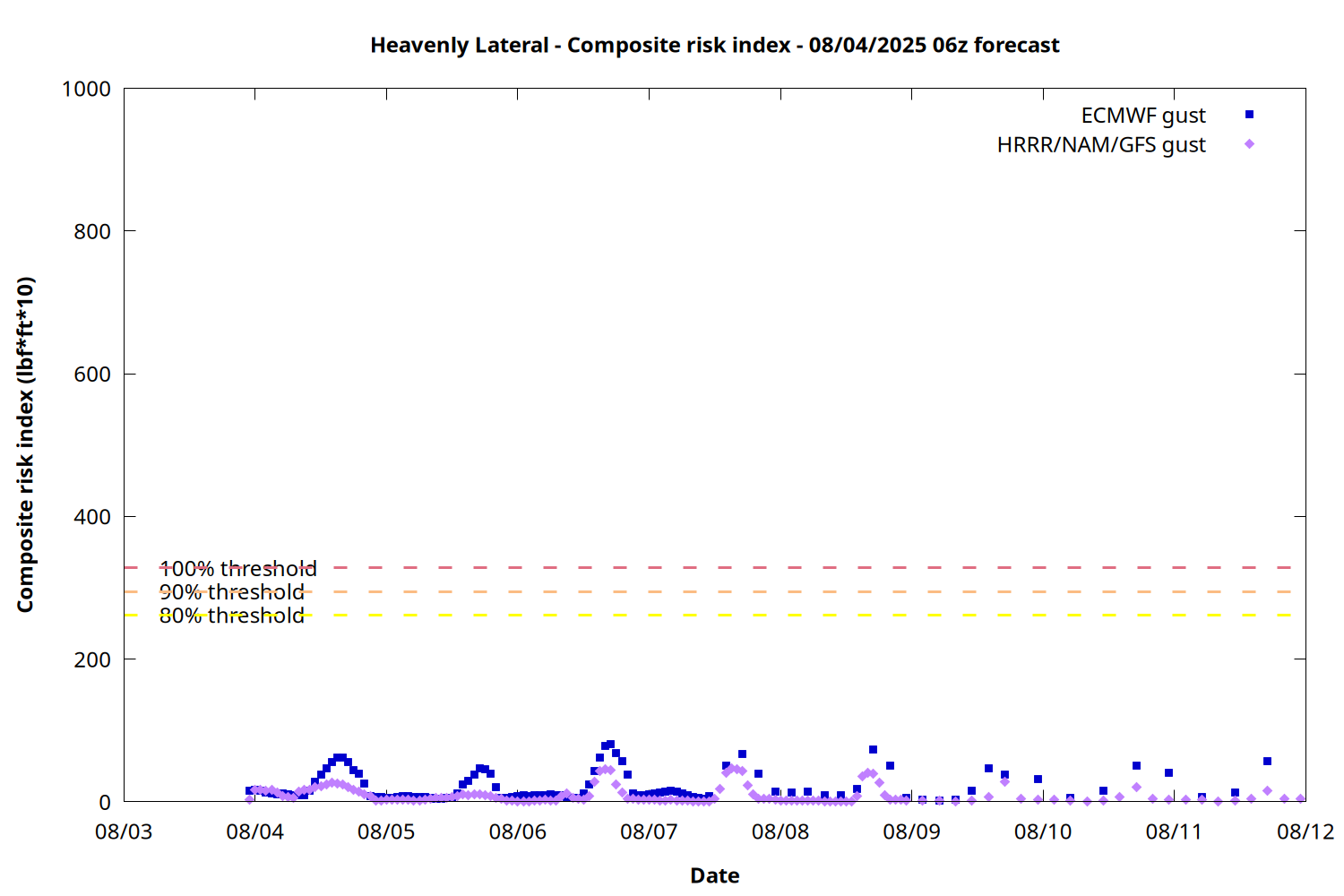This screenshot has width=1344, height=896.
Task: Click the 'ECMWF gust' legend label
Action: [x=1143, y=116]
